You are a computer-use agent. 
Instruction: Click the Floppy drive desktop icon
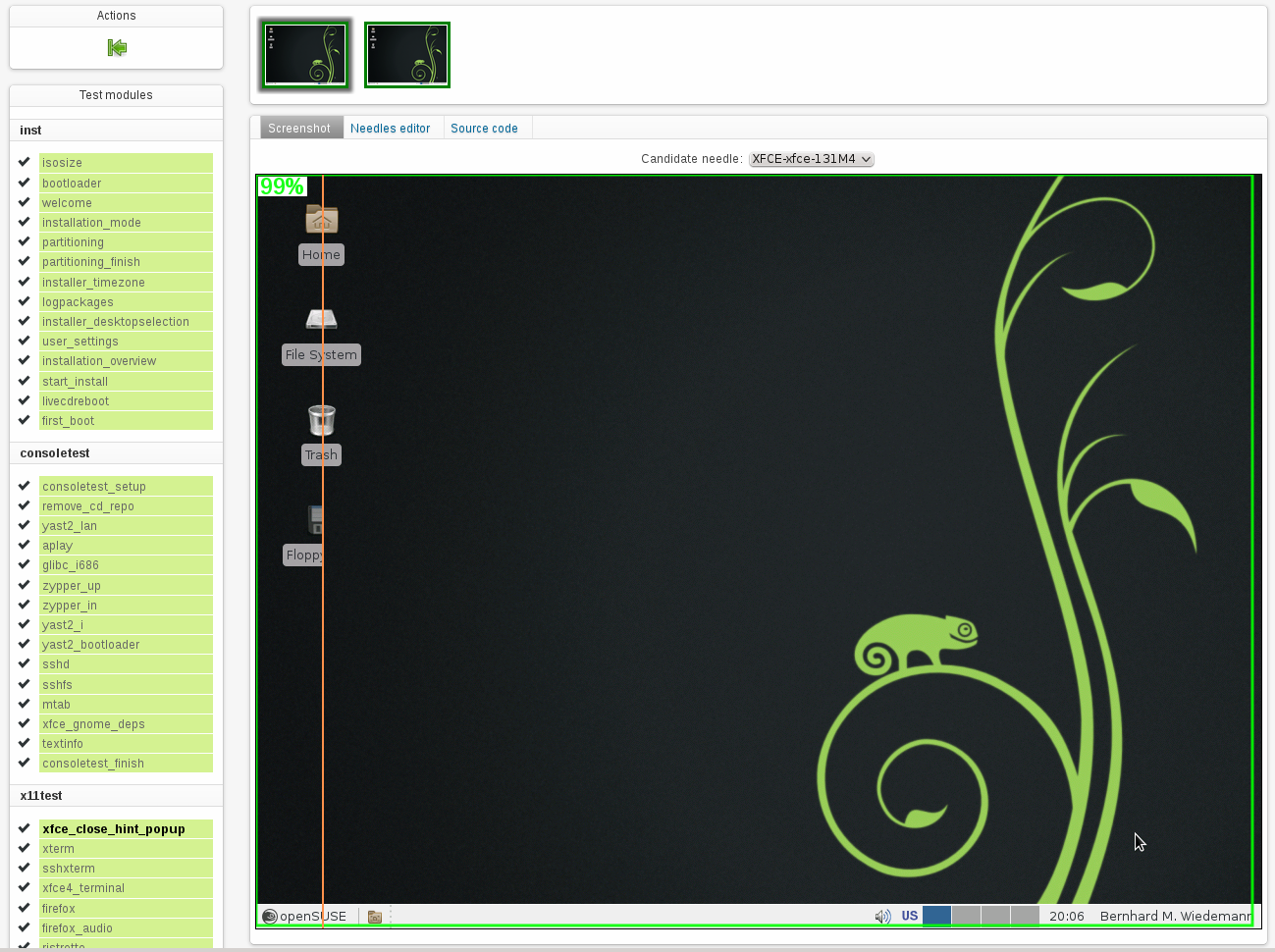(316, 519)
